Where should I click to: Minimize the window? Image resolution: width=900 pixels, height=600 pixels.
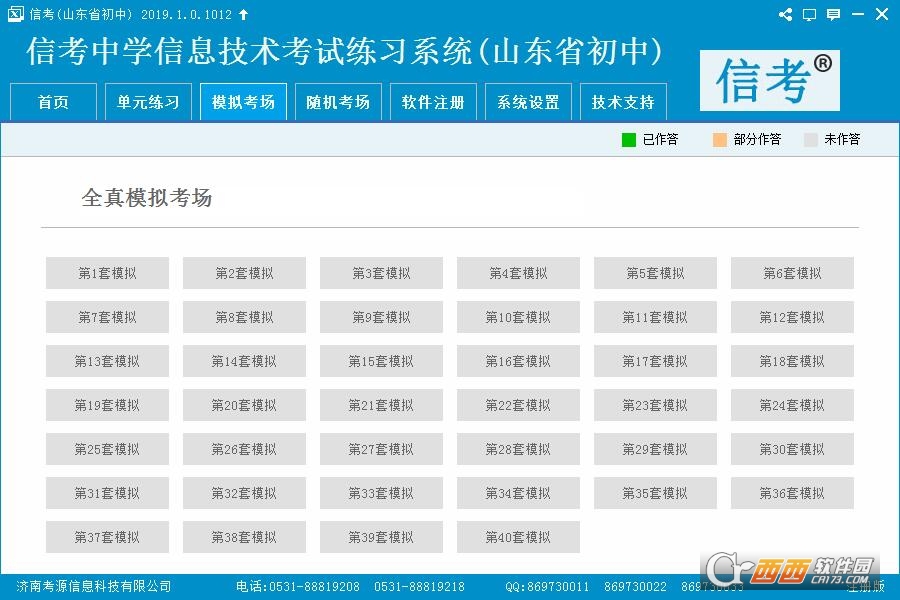pos(858,14)
